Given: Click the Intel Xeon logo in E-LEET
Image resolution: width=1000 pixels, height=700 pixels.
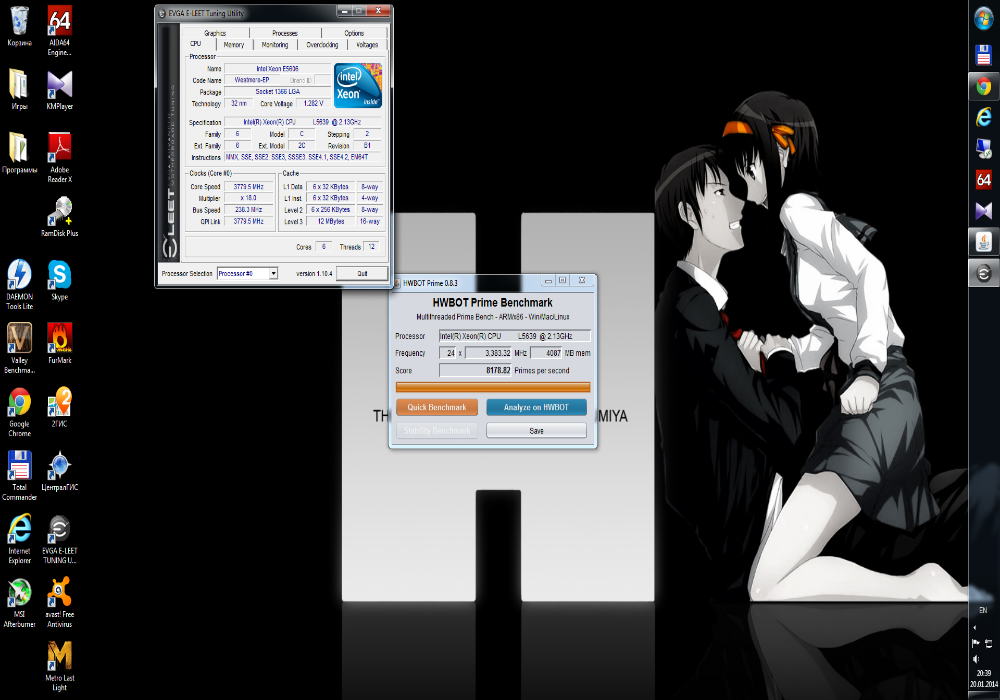Looking at the screenshot, I should point(358,85).
